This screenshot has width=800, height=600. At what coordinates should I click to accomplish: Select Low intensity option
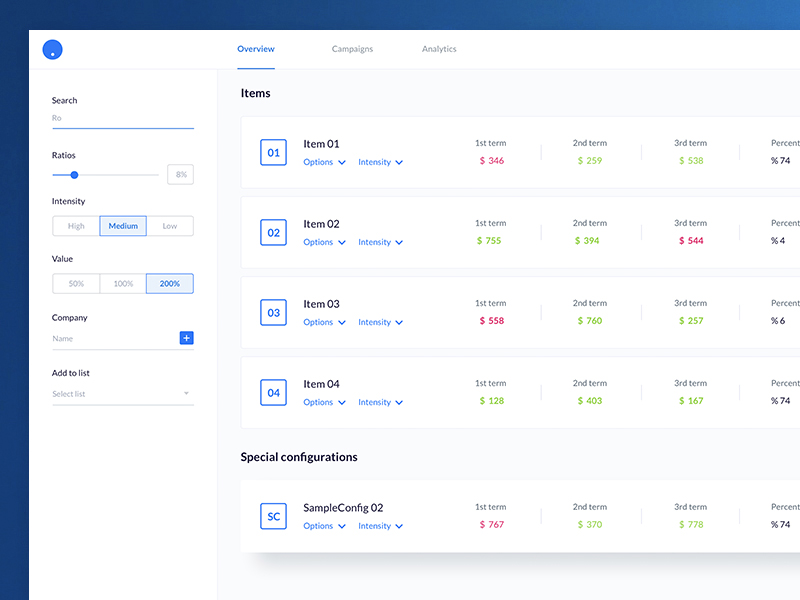point(170,226)
